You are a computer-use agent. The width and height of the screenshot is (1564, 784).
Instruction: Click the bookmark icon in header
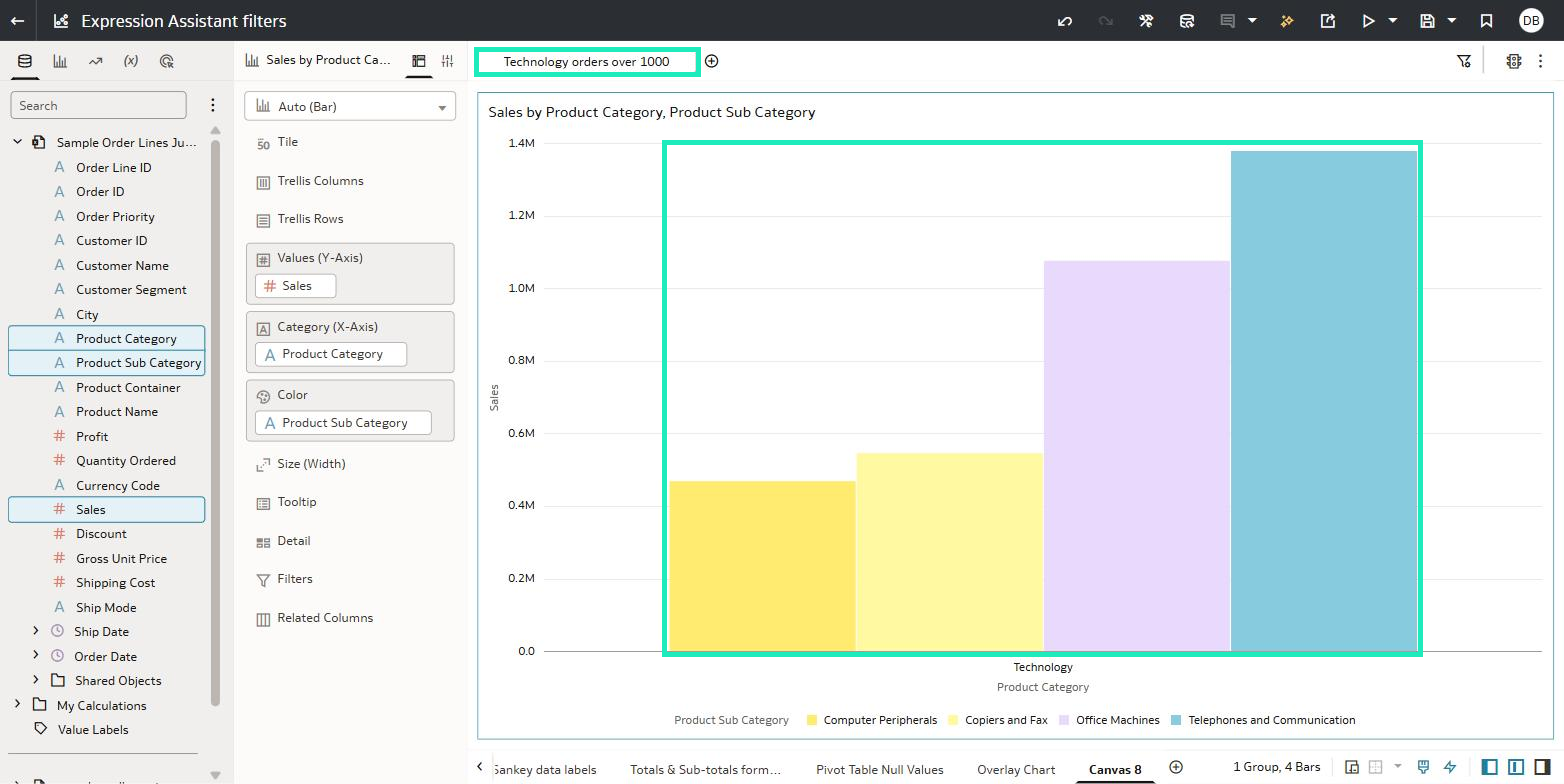click(1487, 20)
